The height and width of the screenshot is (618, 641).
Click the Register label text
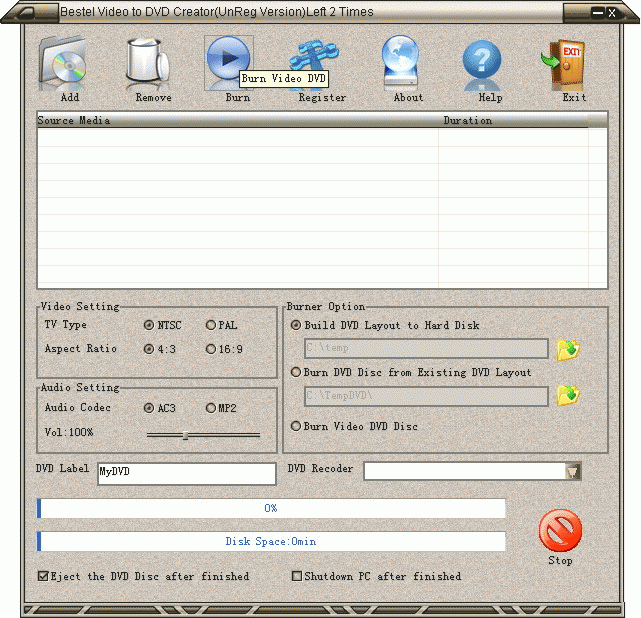322,98
